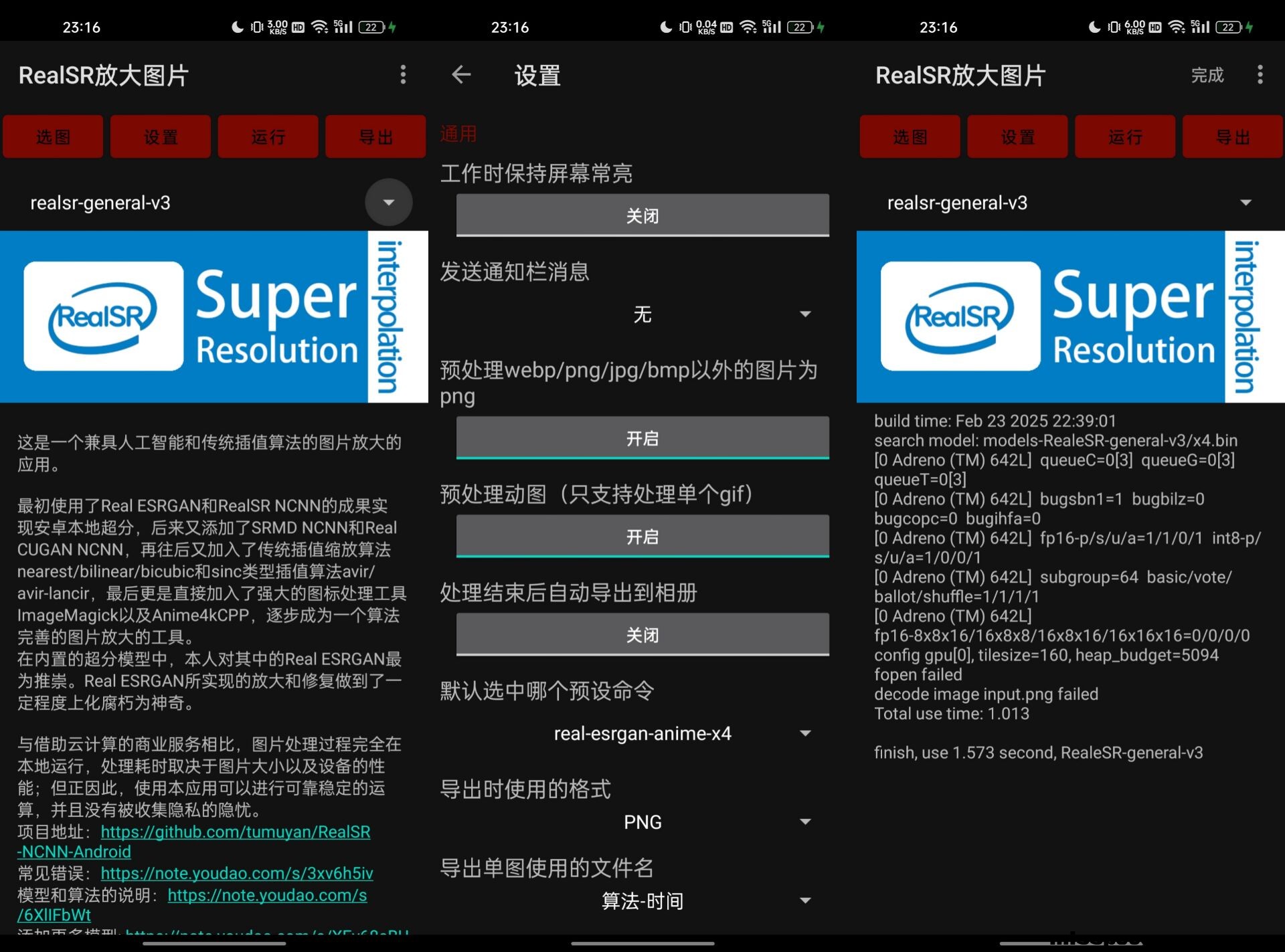This screenshot has width=1285, height=952.
Task: Tap 选图 button on right screen
Action: tap(910, 137)
